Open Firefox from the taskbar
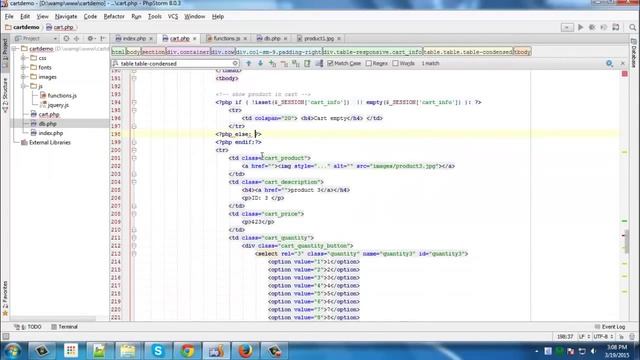 245,351
